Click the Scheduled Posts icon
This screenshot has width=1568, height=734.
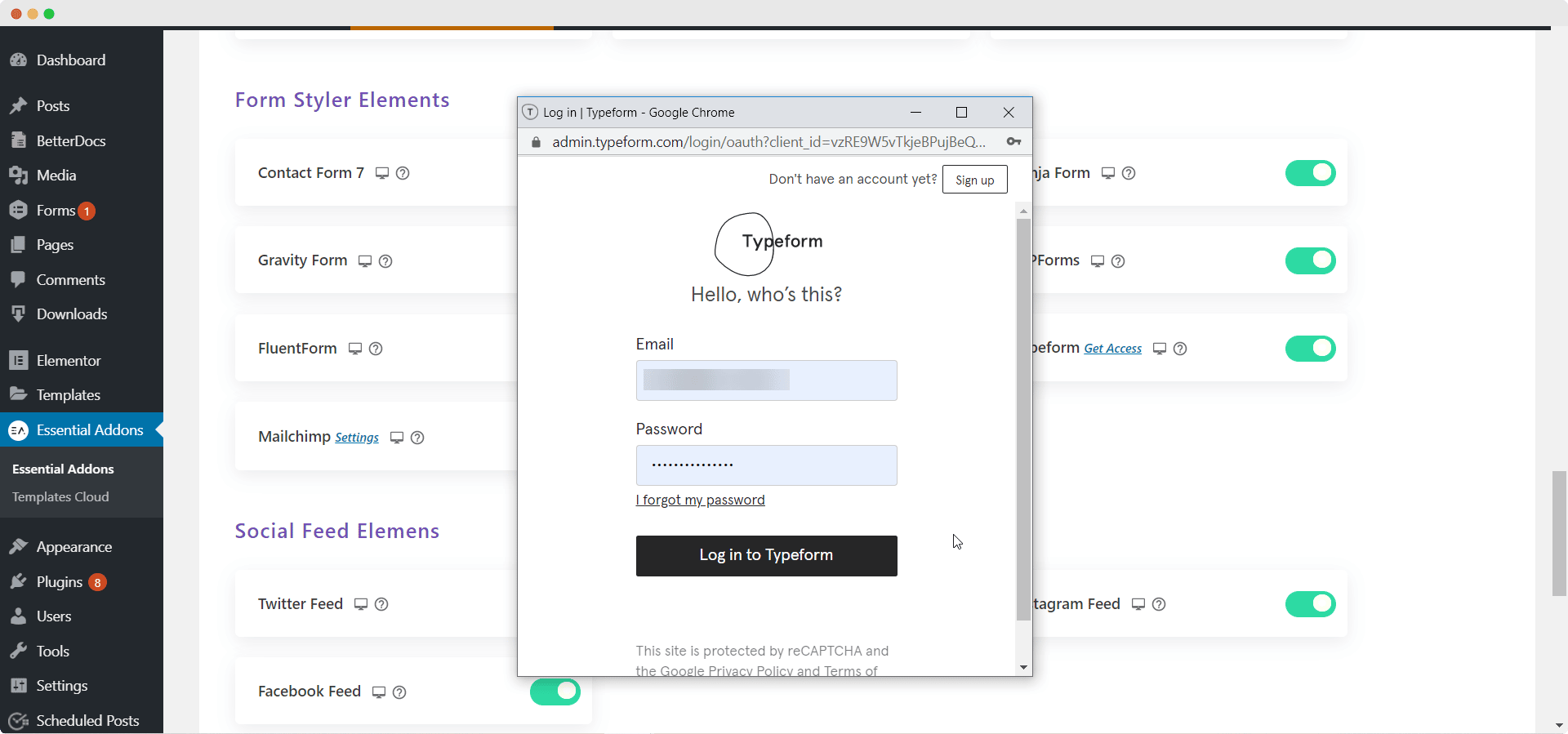pyautogui.click(x=18, y=721)
